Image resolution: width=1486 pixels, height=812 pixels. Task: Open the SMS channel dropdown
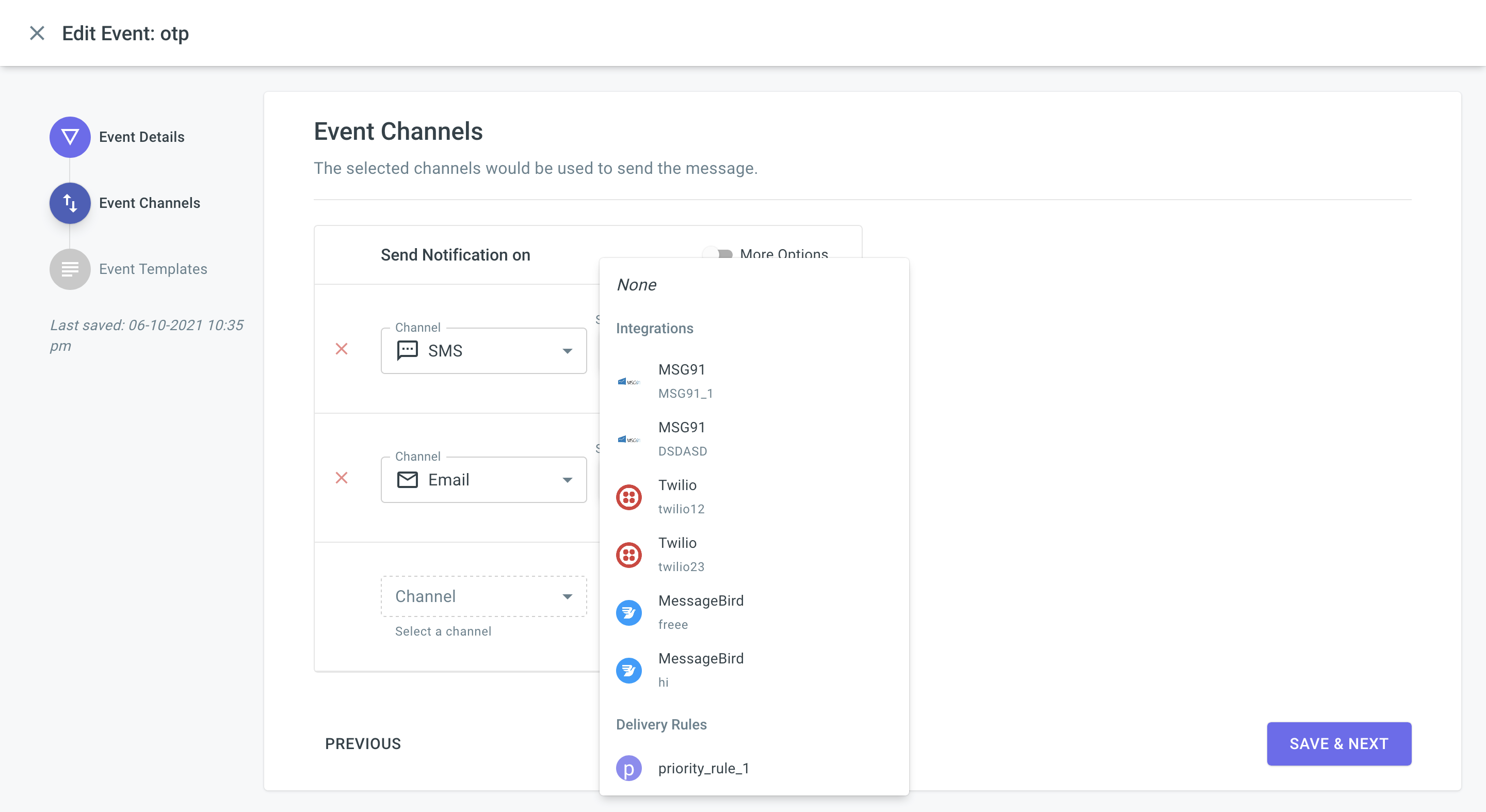click(x=483, y=351)
